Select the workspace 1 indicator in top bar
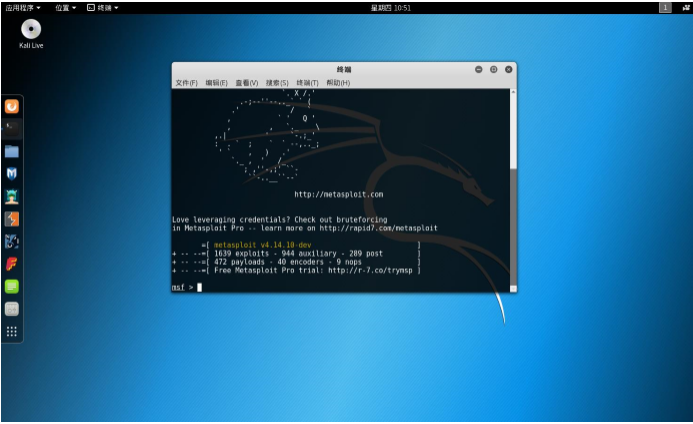 coord(665,8)
